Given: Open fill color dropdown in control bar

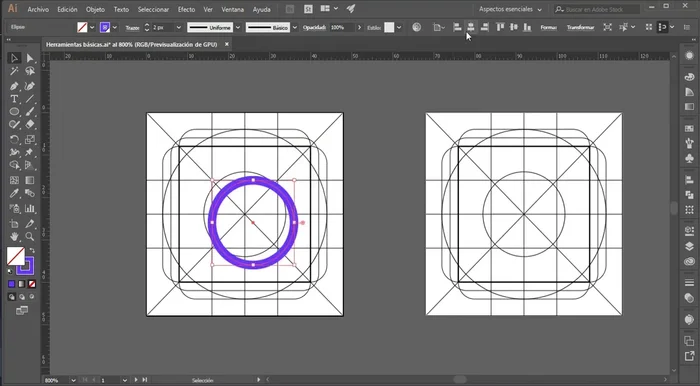Looking at the screenshot, I should point(92,27).
